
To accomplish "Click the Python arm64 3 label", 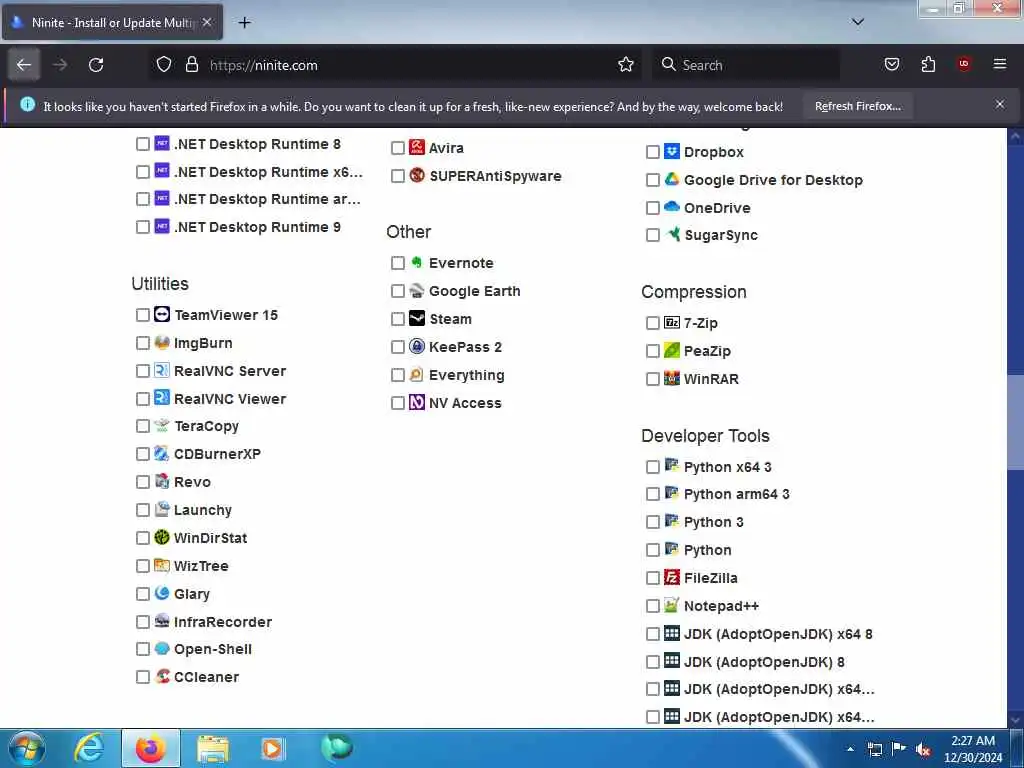I will click(x=737, y=494).
